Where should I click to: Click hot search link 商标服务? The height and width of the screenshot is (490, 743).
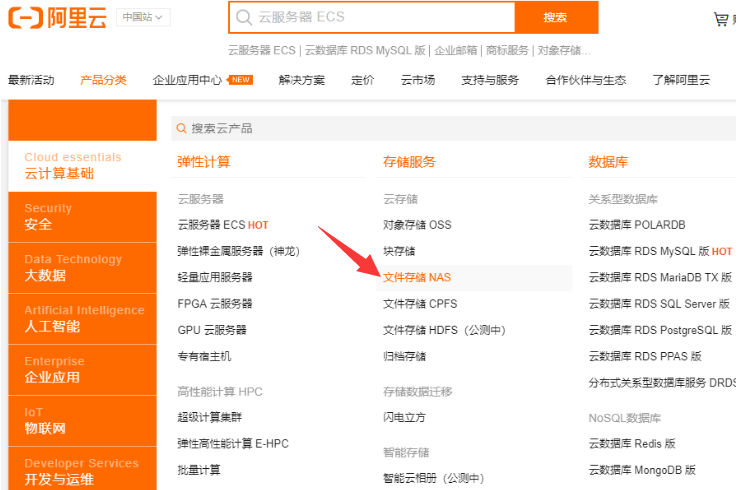click(507, 50)
